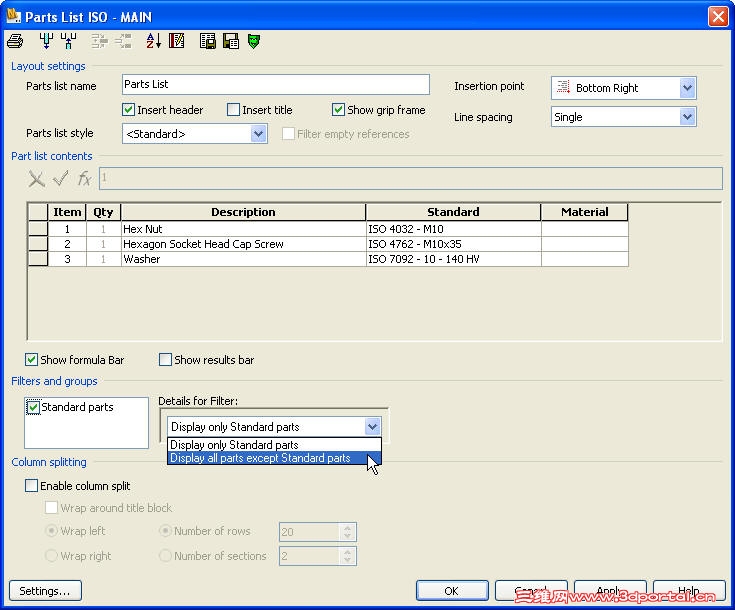Image resolution: width=735 pixels, height=610 pixels.
Task: Click the grayed split rows icon
Action: click(123, 41)
